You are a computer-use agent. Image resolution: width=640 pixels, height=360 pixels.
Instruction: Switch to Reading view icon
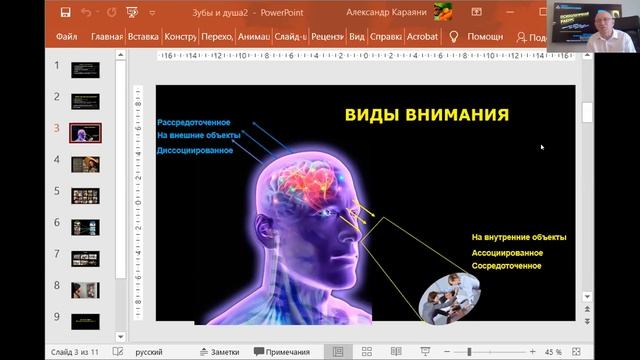[x=396, y=351]
